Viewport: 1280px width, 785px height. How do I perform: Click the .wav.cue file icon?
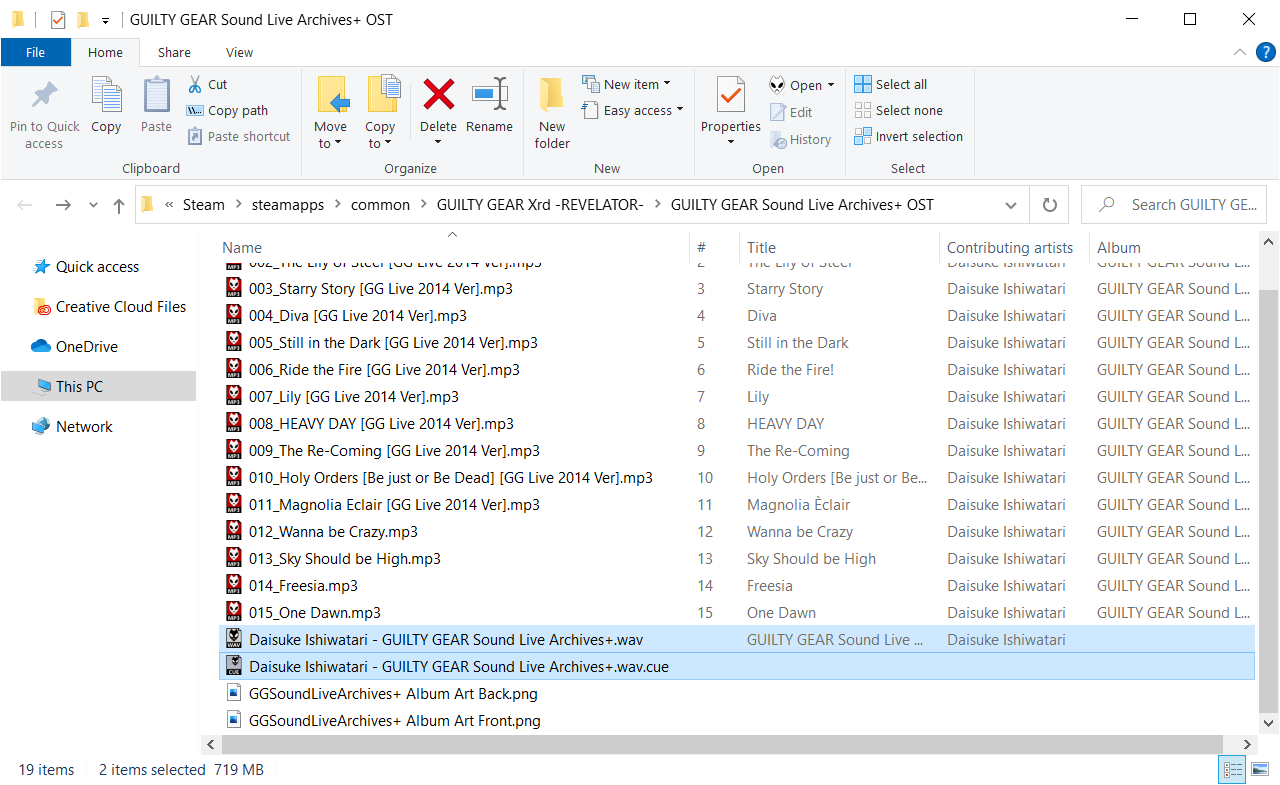[x=234, y=666]
